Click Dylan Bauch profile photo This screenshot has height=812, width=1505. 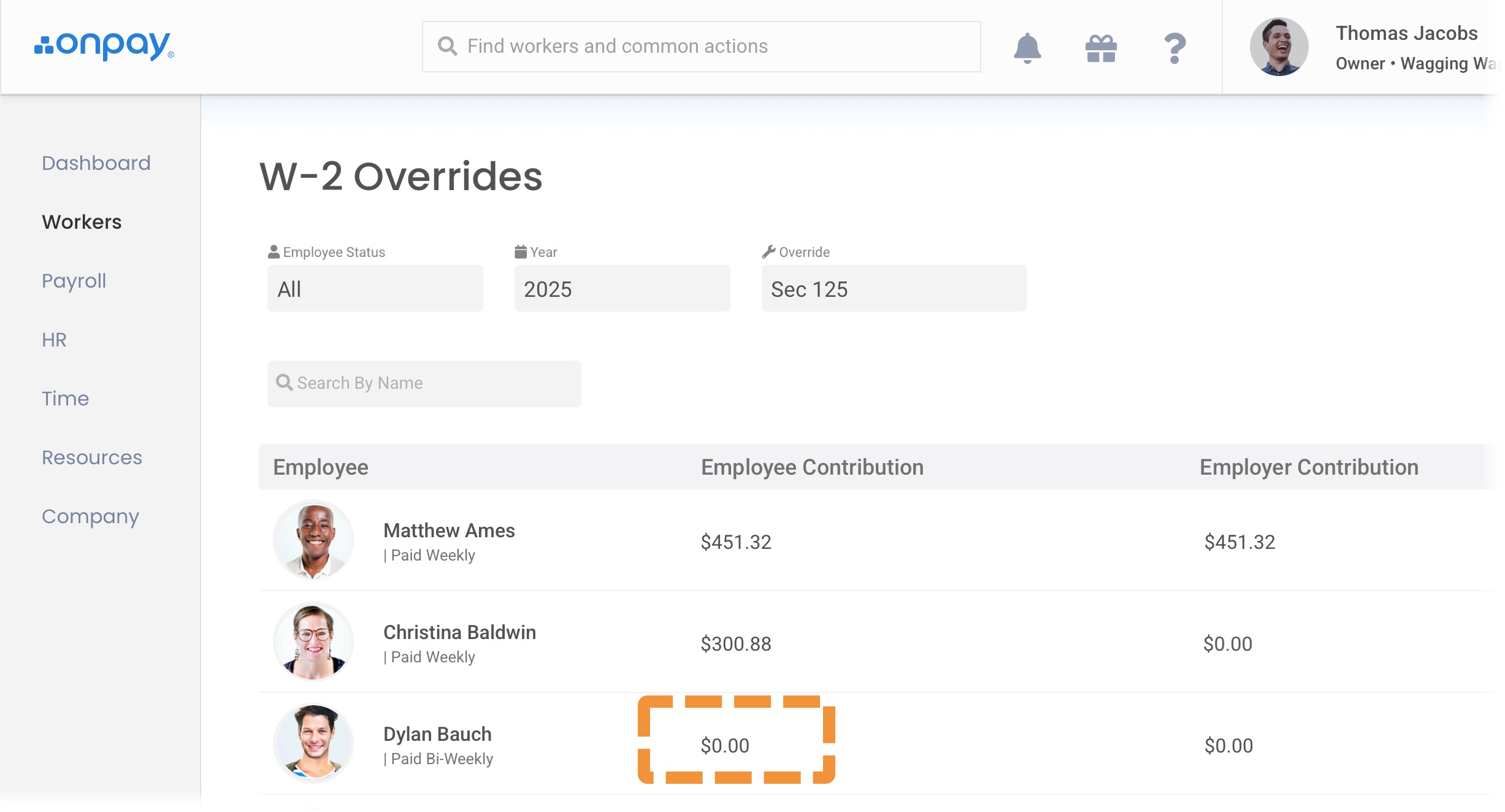(x=313, y=744)
